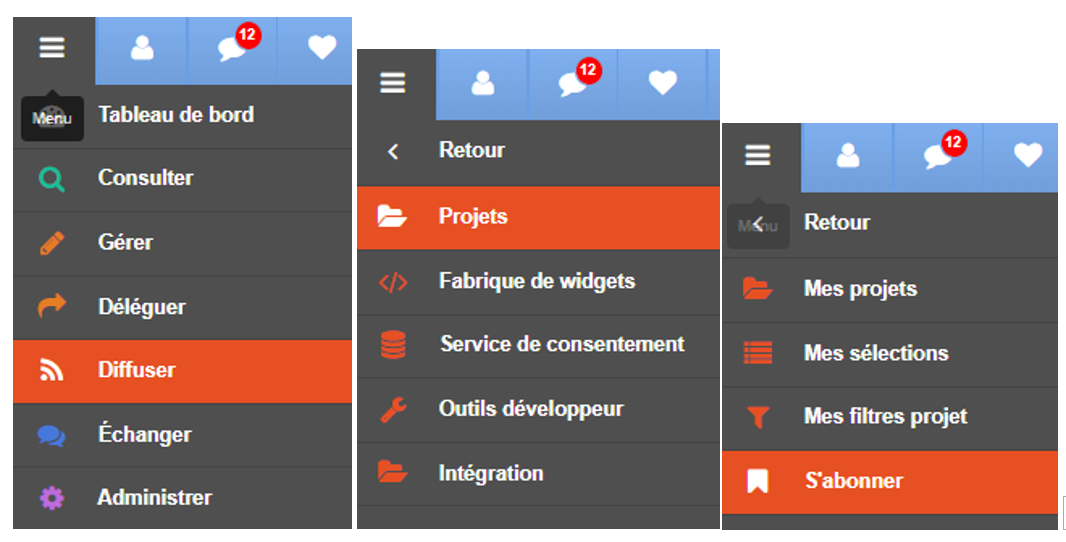Go back with the middle panel Retour chevron
The image size is (1066, 542).
[393, 151]
